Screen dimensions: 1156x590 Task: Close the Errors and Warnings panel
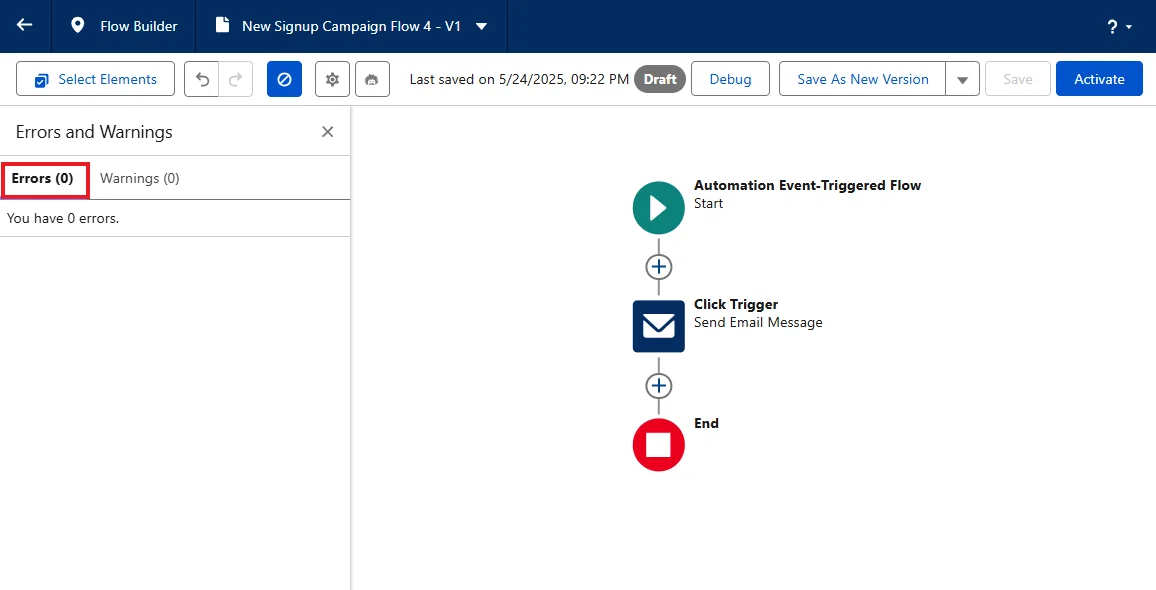[x=328, y=131]
